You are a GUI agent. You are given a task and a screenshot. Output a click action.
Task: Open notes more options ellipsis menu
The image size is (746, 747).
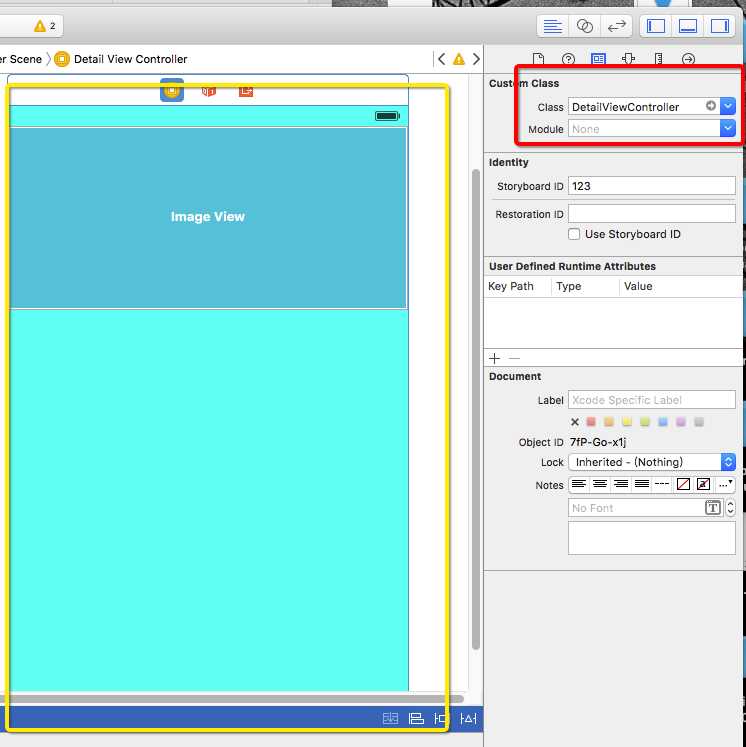[725, 484]
